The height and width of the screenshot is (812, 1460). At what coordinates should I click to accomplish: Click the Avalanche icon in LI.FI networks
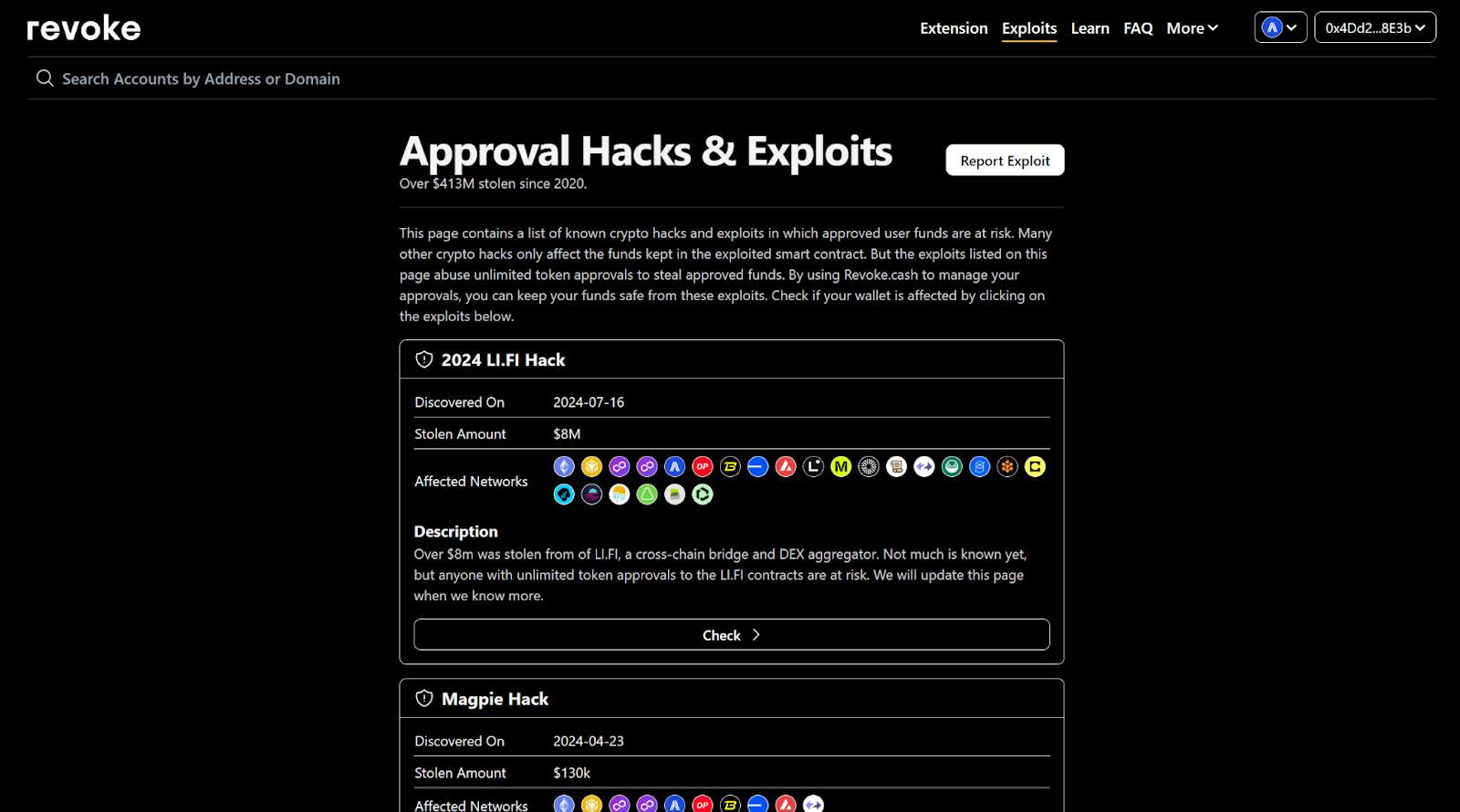point(786,467)
